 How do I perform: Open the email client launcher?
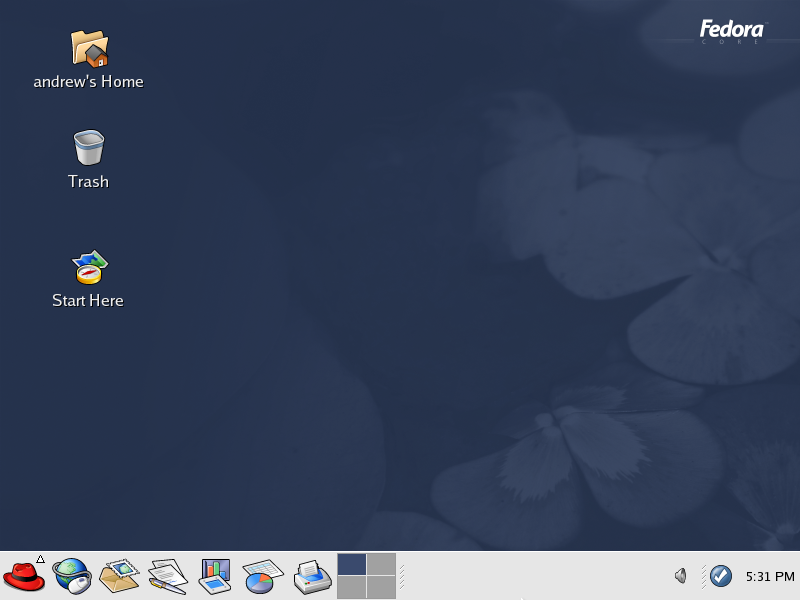[x=119, y=576]
